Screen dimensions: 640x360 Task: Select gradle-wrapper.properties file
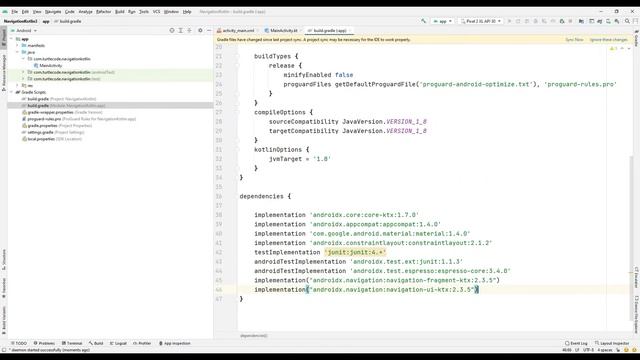(62, 112)
